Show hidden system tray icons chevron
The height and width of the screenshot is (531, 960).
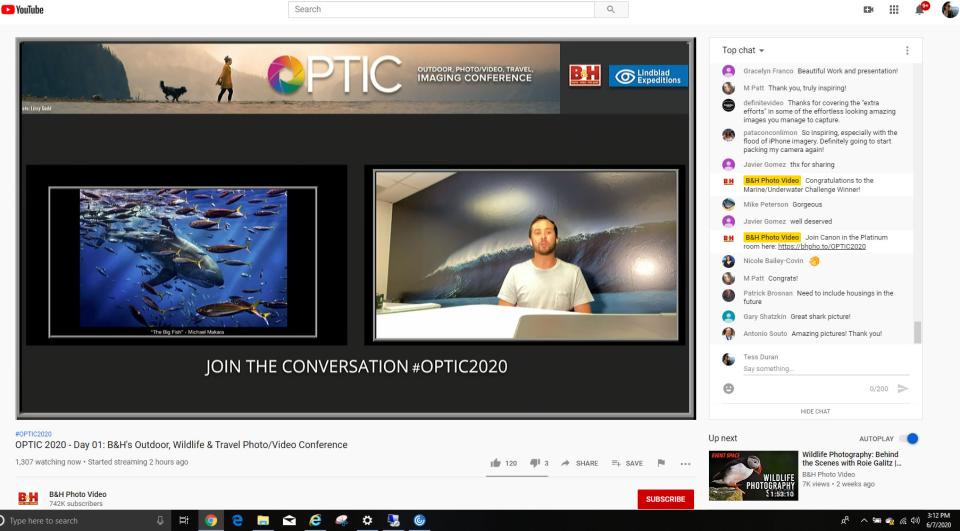pos(864,521)
